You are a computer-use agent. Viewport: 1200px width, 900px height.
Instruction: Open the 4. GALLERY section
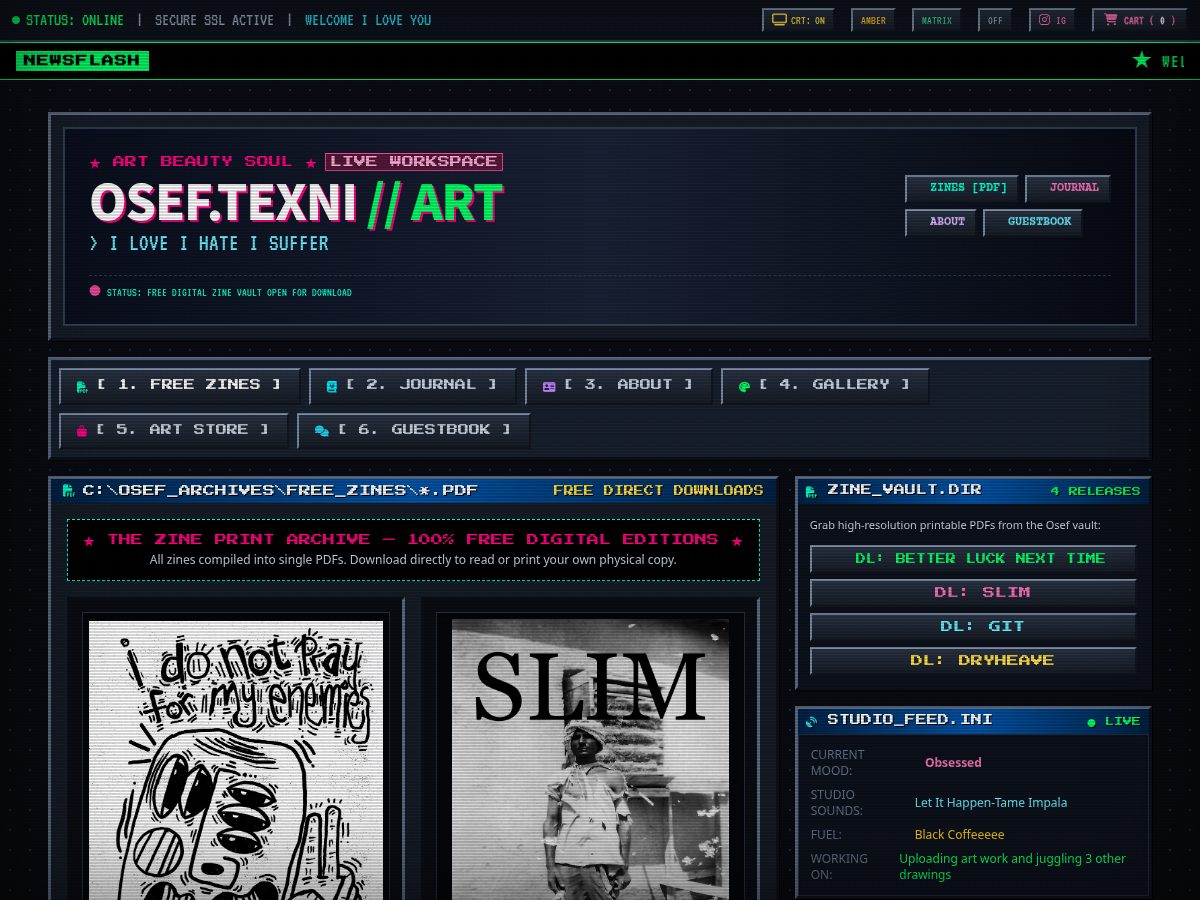(x=825, y=386)
